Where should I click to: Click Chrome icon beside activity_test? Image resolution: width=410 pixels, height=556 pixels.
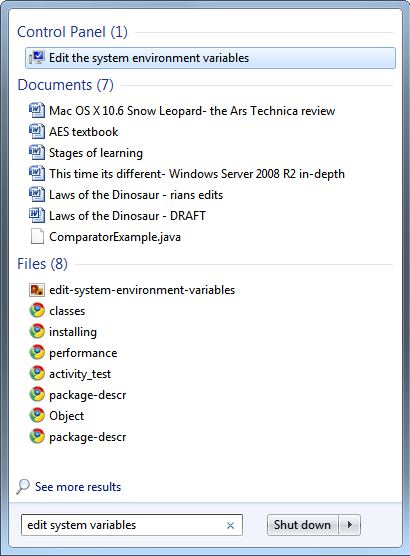point(37,373)
